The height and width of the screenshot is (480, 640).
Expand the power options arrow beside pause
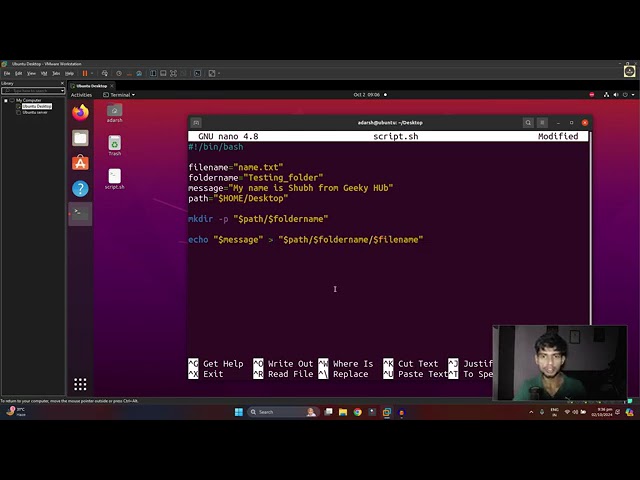(x=92, y=73)
